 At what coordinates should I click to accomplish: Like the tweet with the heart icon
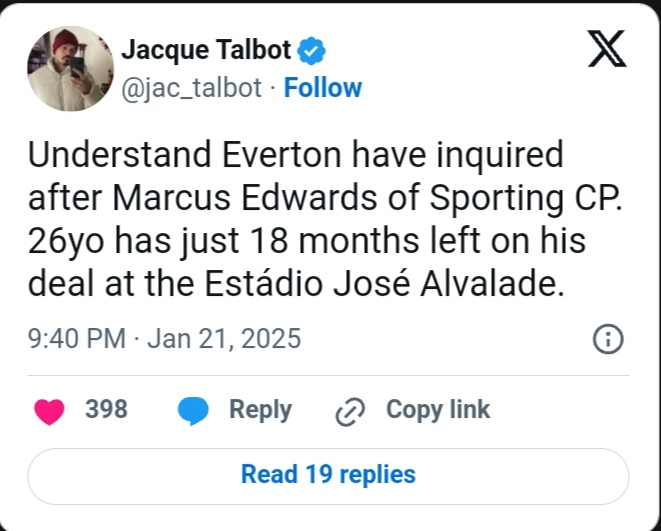point(49,411)
